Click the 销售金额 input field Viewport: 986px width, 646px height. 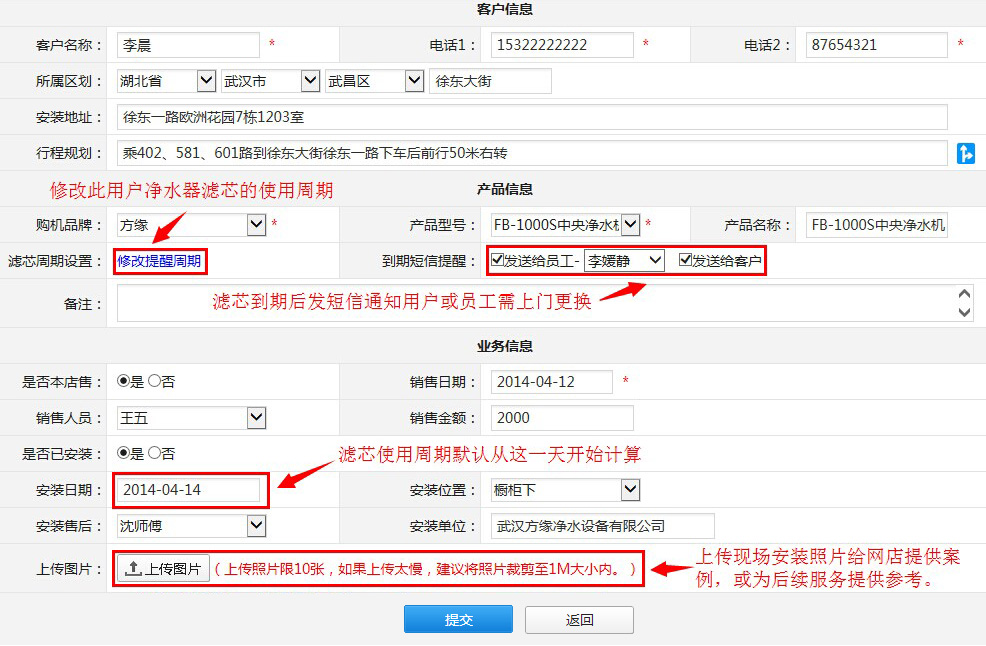tap(562, 418)
